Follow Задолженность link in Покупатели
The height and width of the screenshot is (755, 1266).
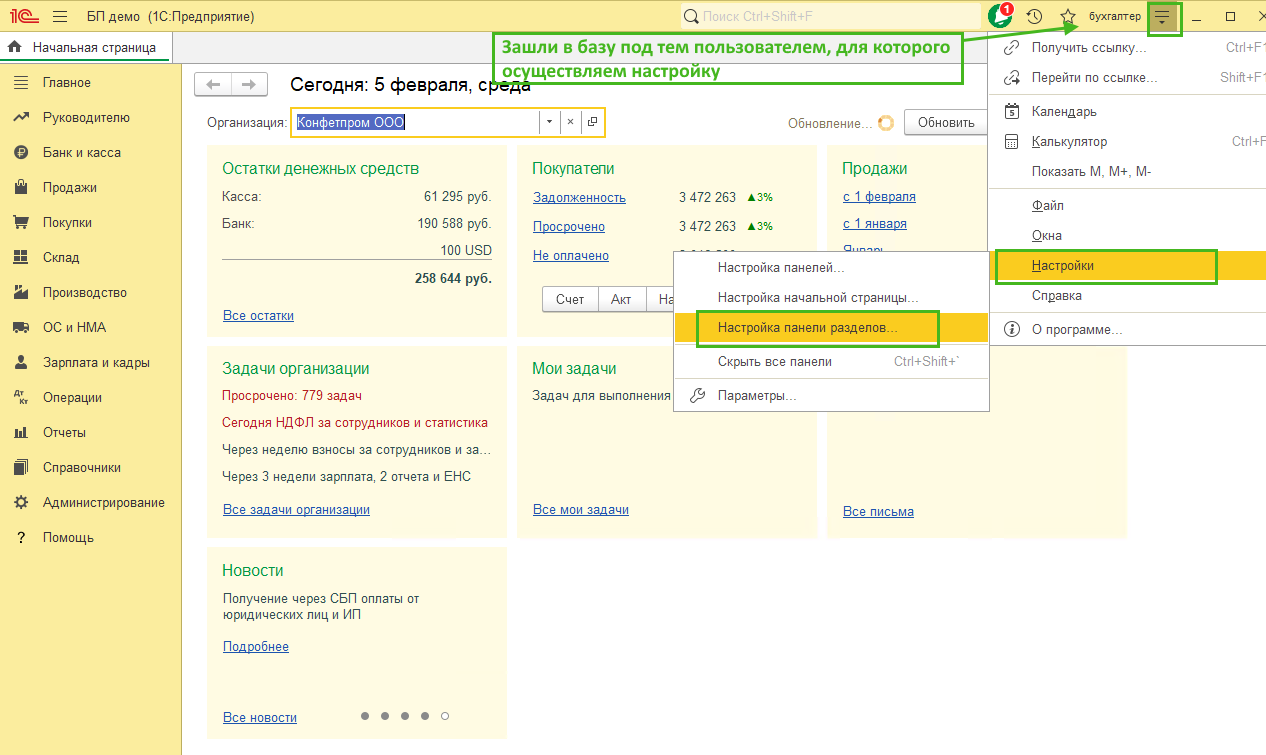[579, 198]
